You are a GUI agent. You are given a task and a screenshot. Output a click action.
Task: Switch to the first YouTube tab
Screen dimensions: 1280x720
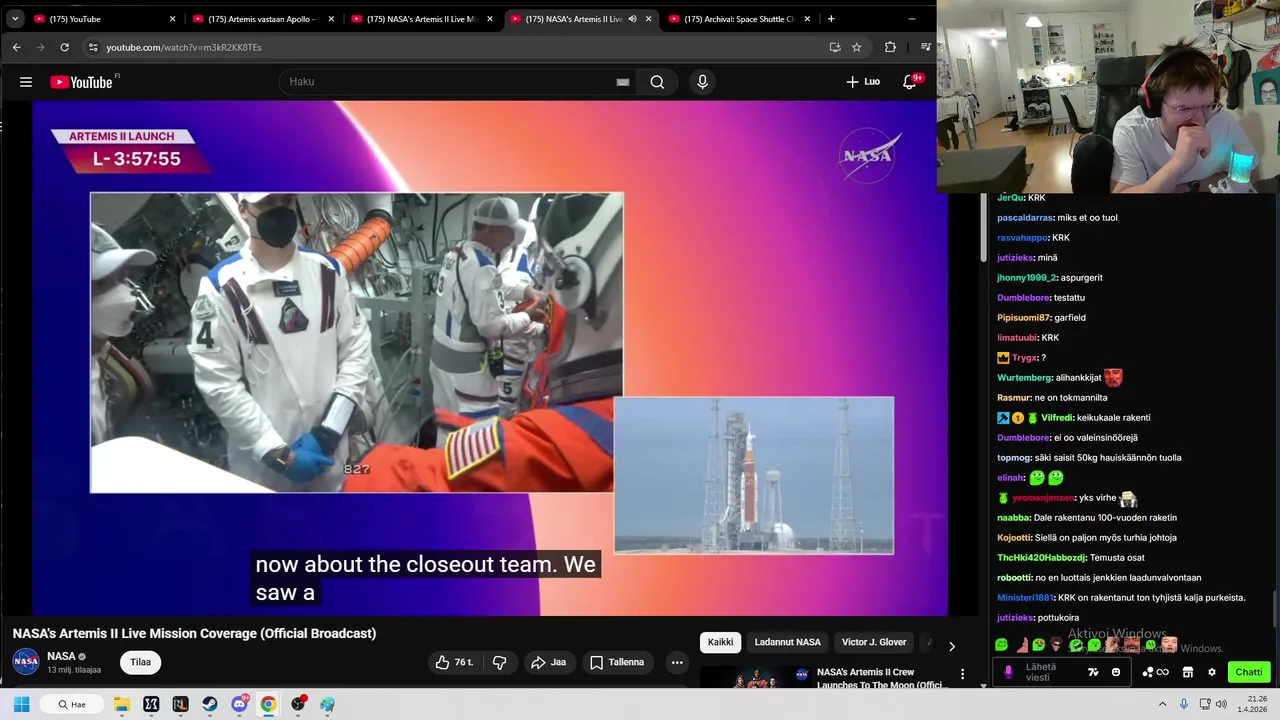click(105, 19)
